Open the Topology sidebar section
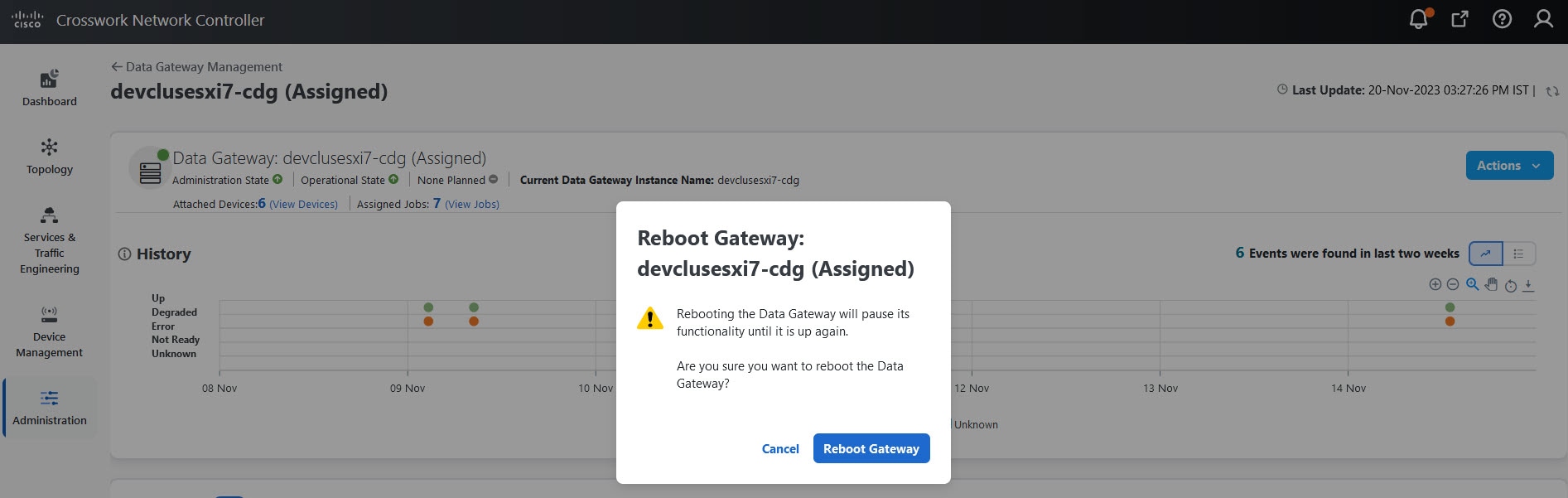Viewport: 1568px width, 498px height. tap(50, 157)
